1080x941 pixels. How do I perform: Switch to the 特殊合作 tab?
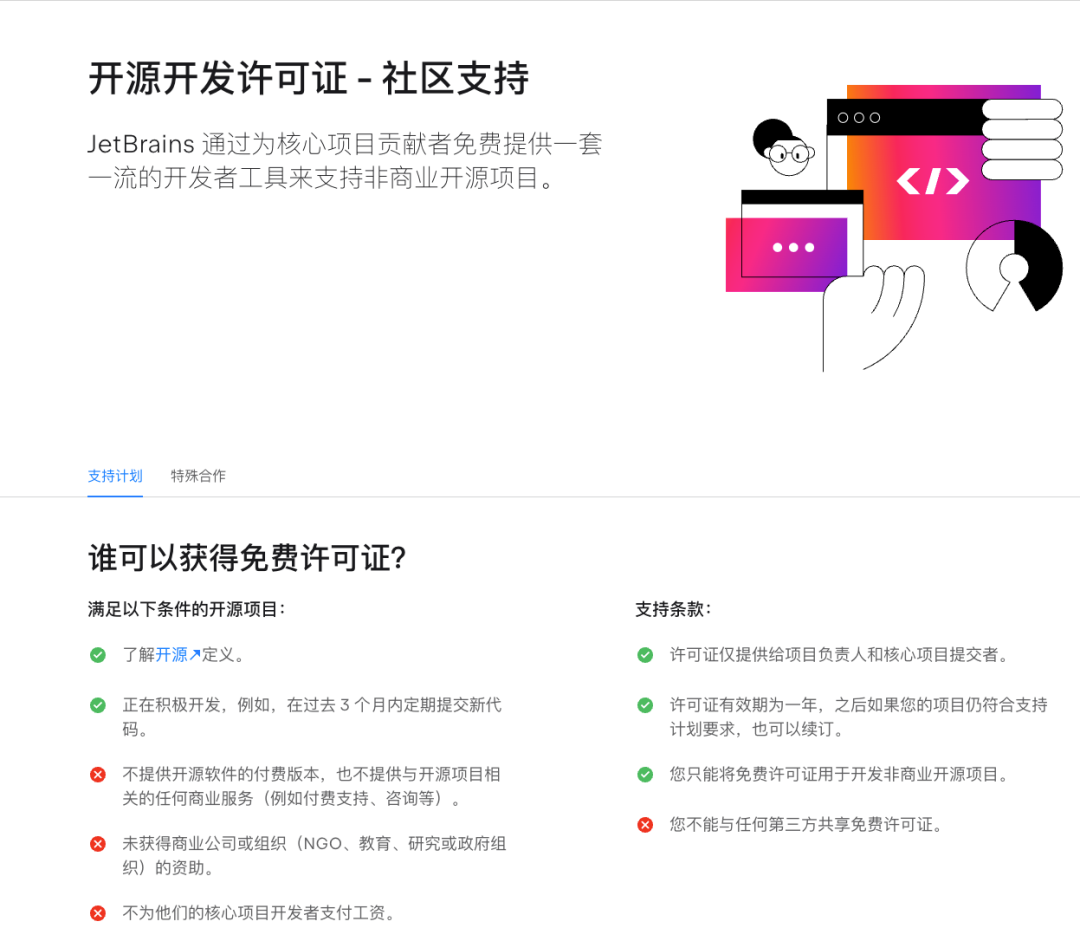click(x=198, y=476)
